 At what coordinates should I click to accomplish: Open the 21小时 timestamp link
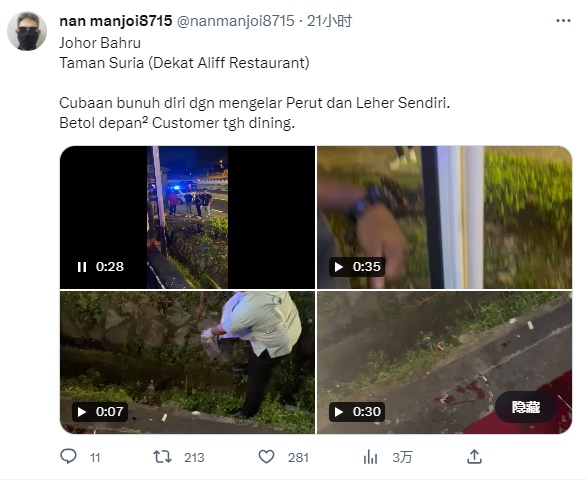pos(329,21)
